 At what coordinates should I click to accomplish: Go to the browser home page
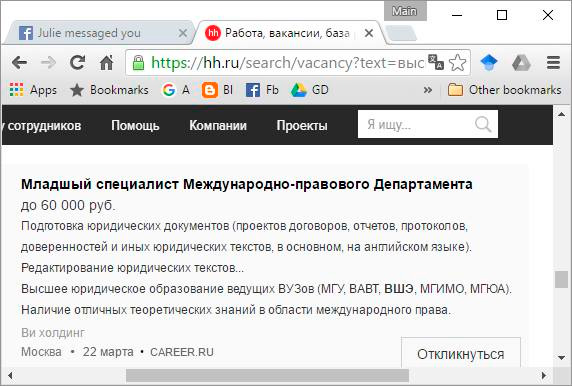click(107, 63)
